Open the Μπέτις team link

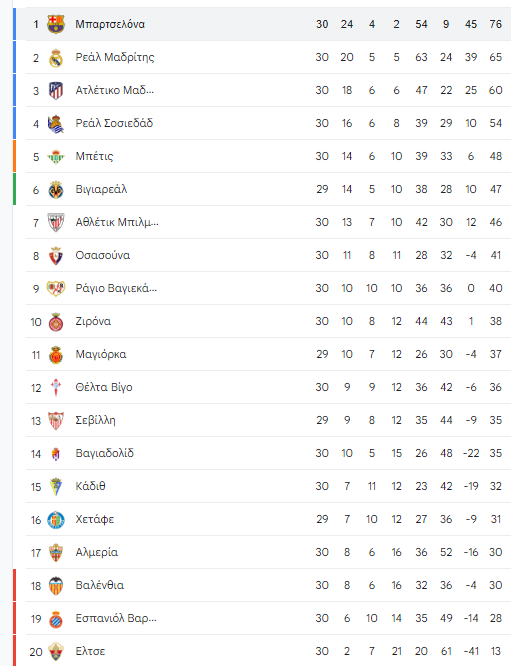click(x=94, y=156)
